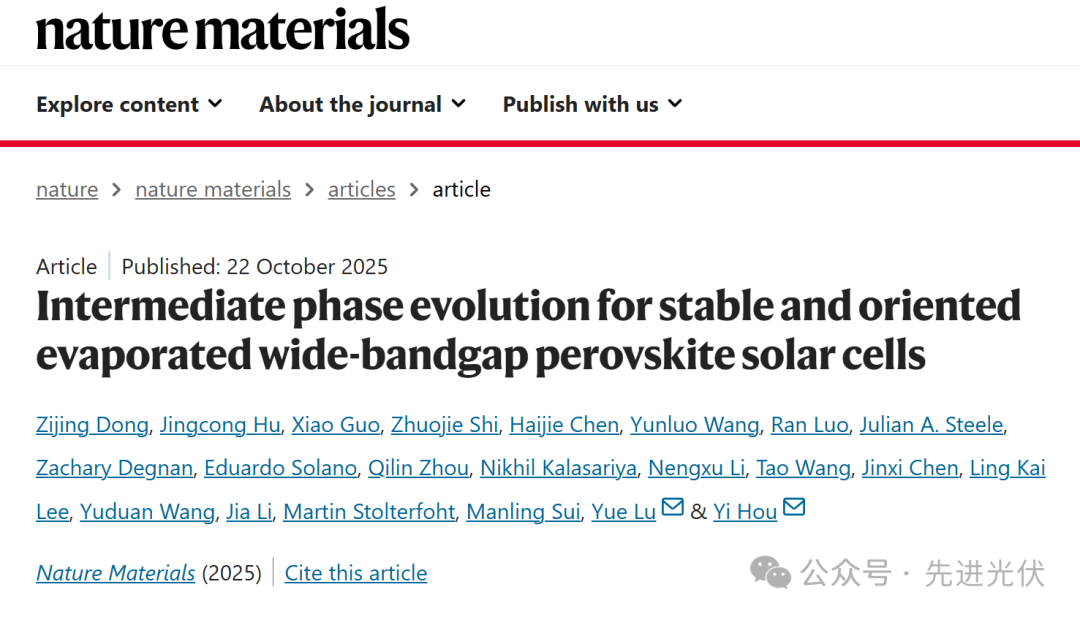Open the nature materials breadcrumb link
Viewport: 1080px width, 617px height.
(x=213, y=189)
